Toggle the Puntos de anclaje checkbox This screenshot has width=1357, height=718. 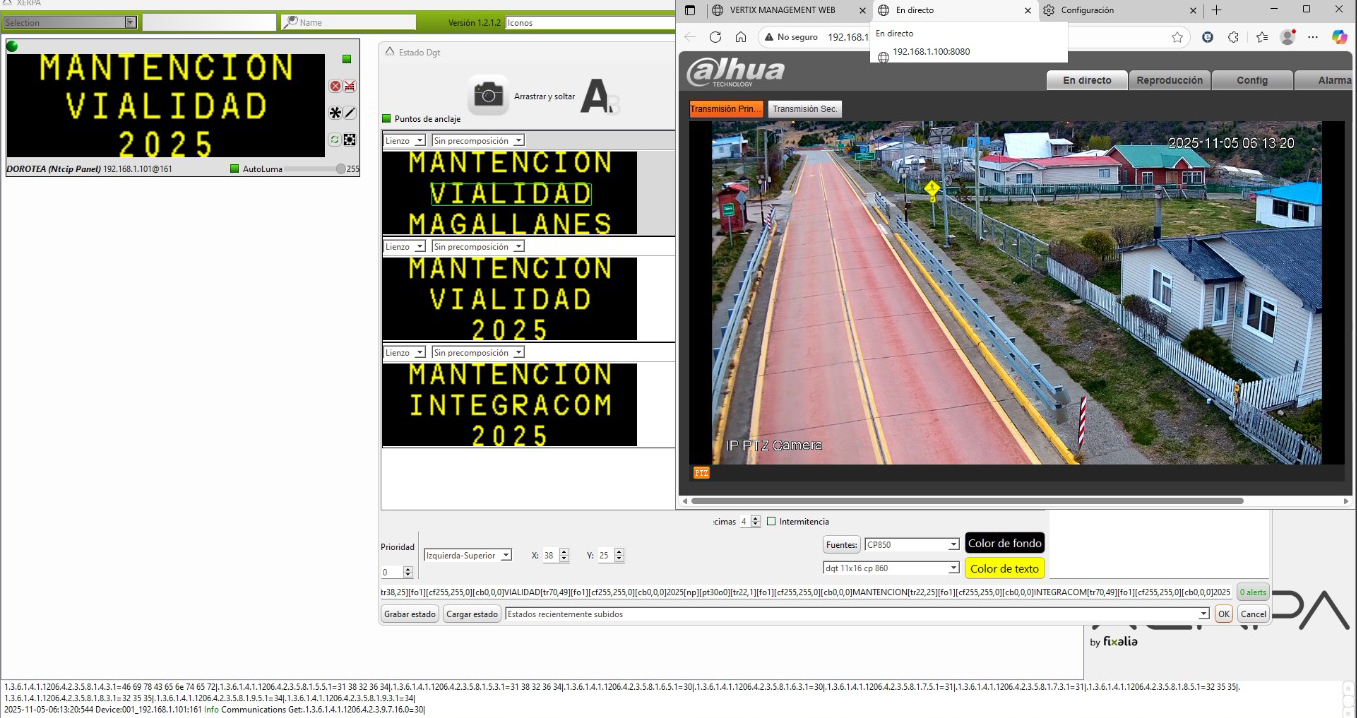pyautogui.click(x=387, y=119)
